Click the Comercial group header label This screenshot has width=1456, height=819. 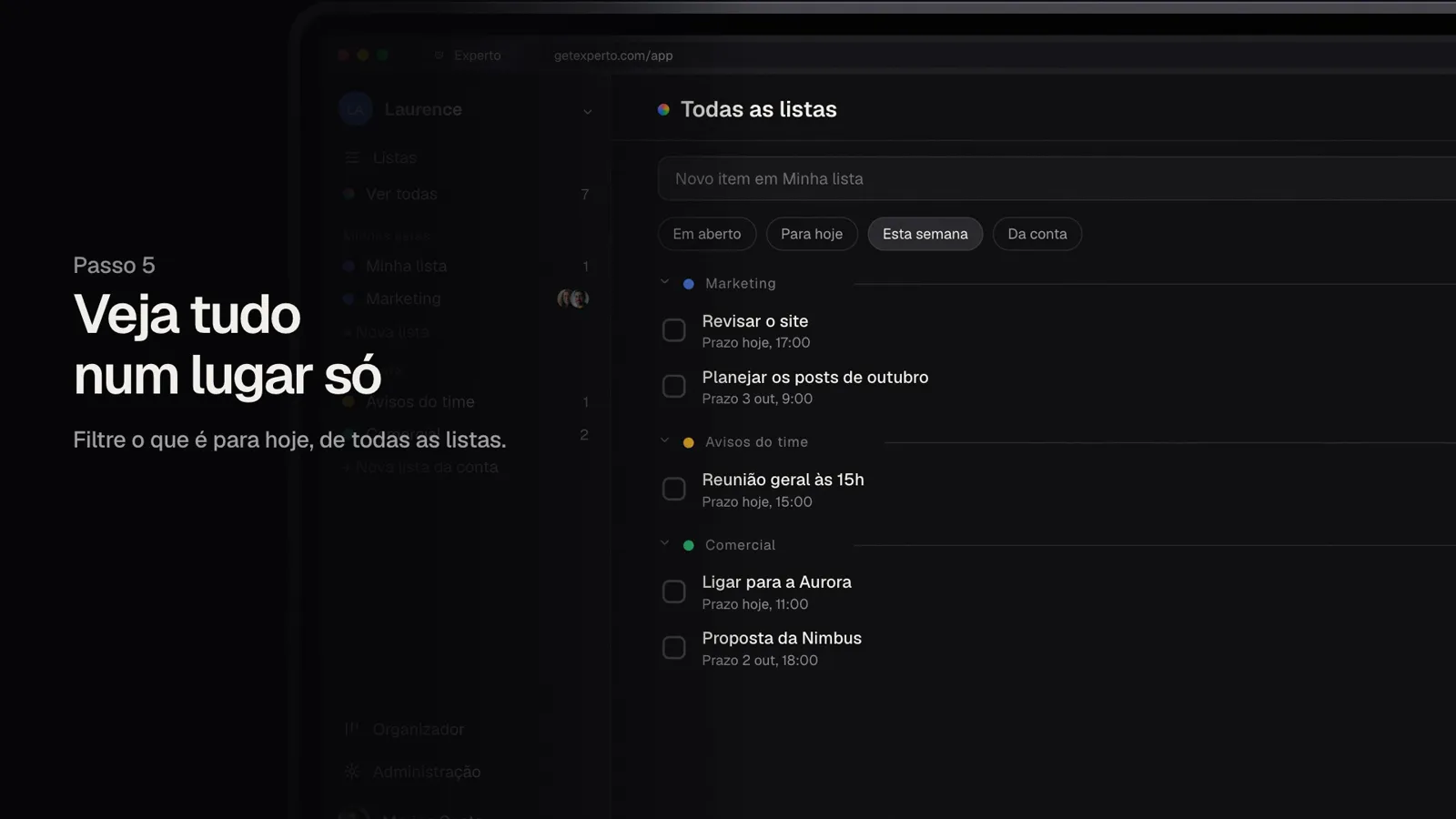point(740,545)
